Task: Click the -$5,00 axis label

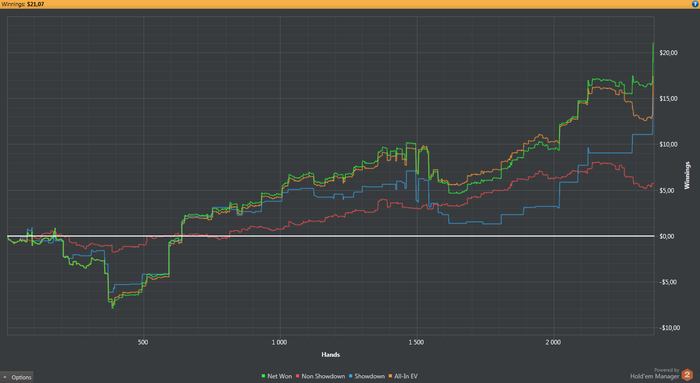Action: [668, 282]
